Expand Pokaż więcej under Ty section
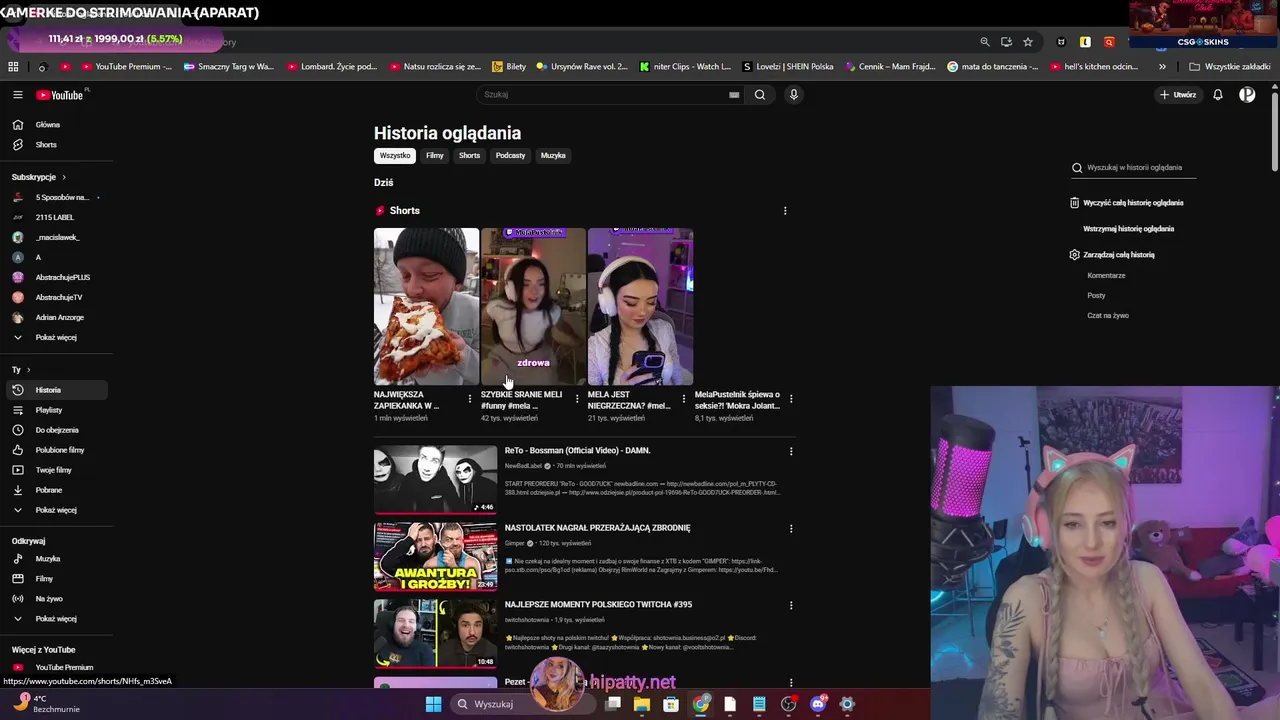This screenshot has height=720, width=1280. (56, 510)
